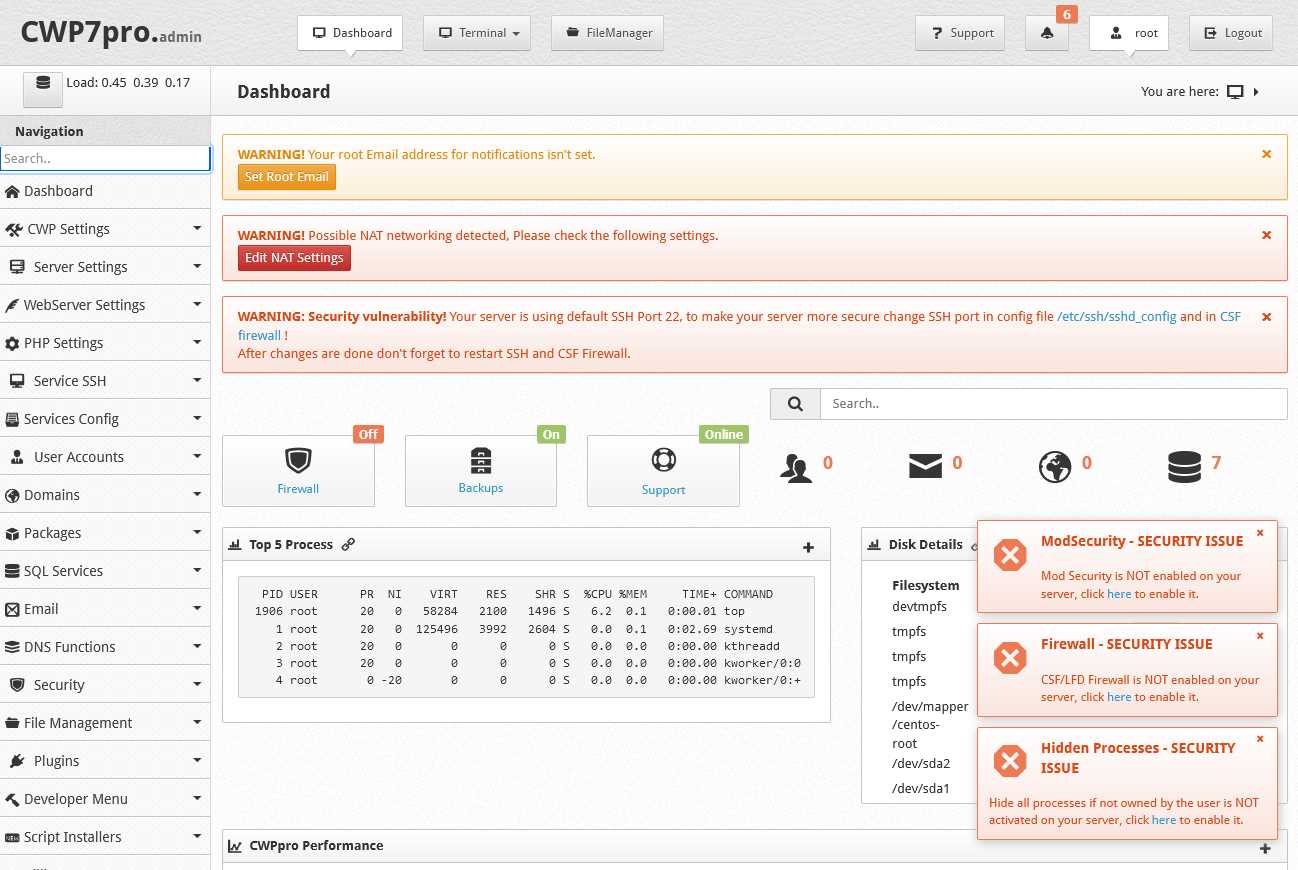1298x870 pixels.
Task: Expand Domains menu
Action: (105, 495)
